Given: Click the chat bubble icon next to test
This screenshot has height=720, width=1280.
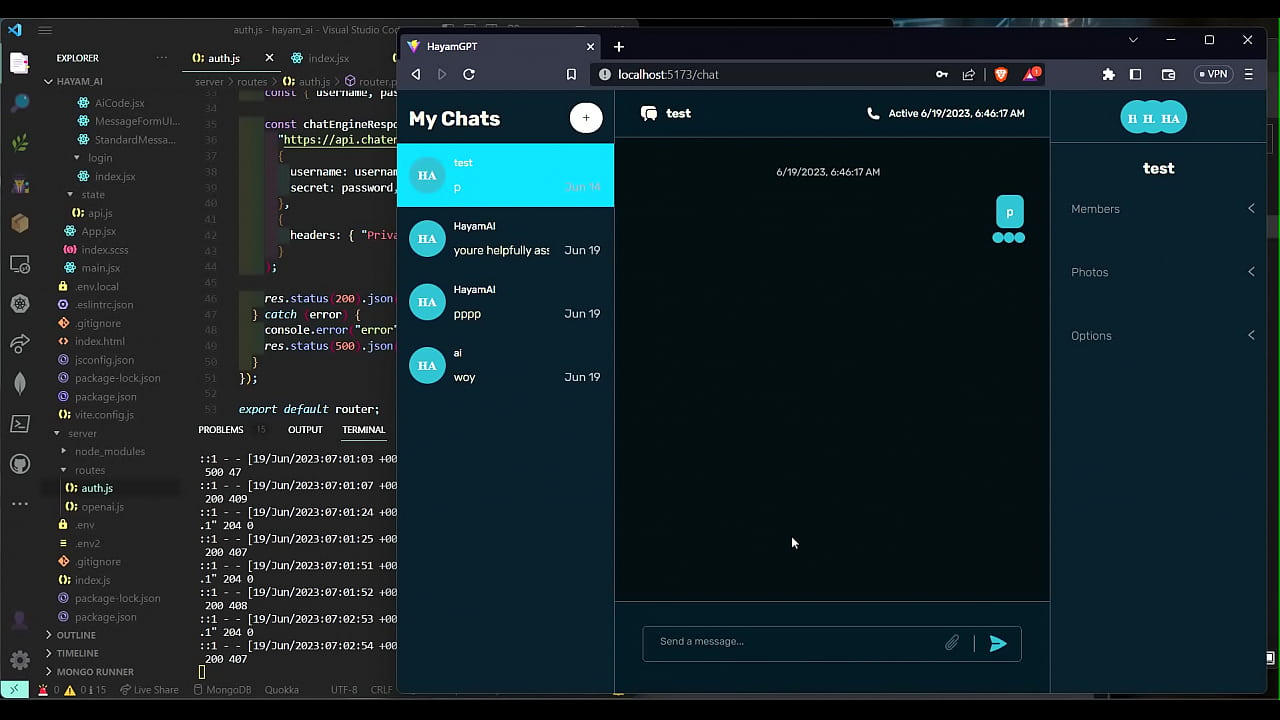Looking at the screenshot, I should (649, 113).
